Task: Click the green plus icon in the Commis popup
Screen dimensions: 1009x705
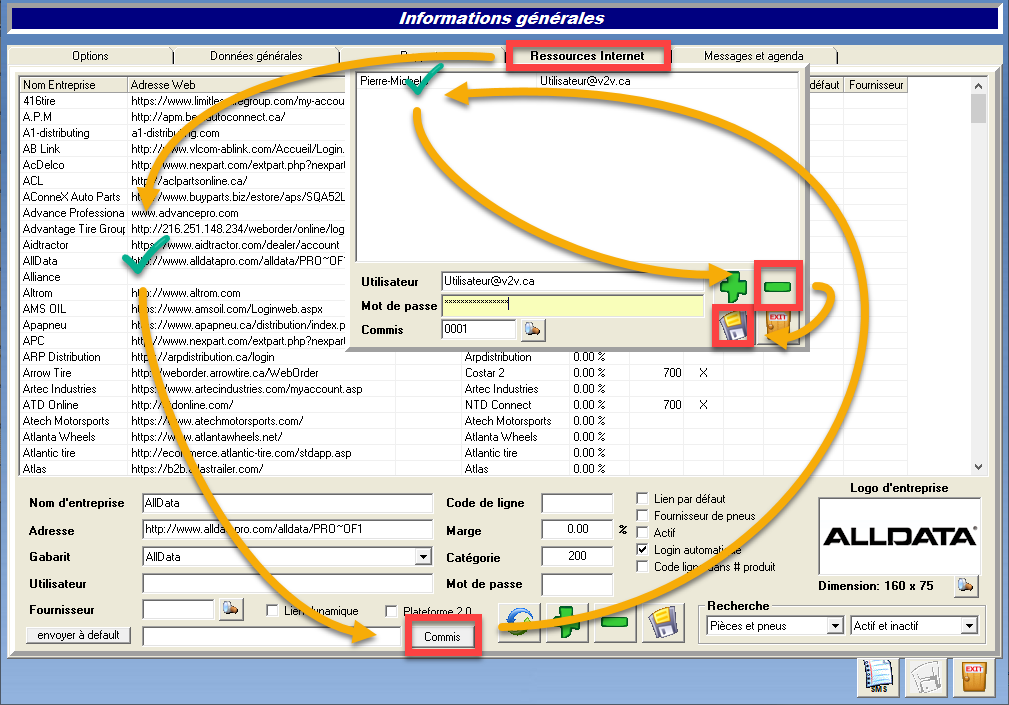Action: point(734,286)
